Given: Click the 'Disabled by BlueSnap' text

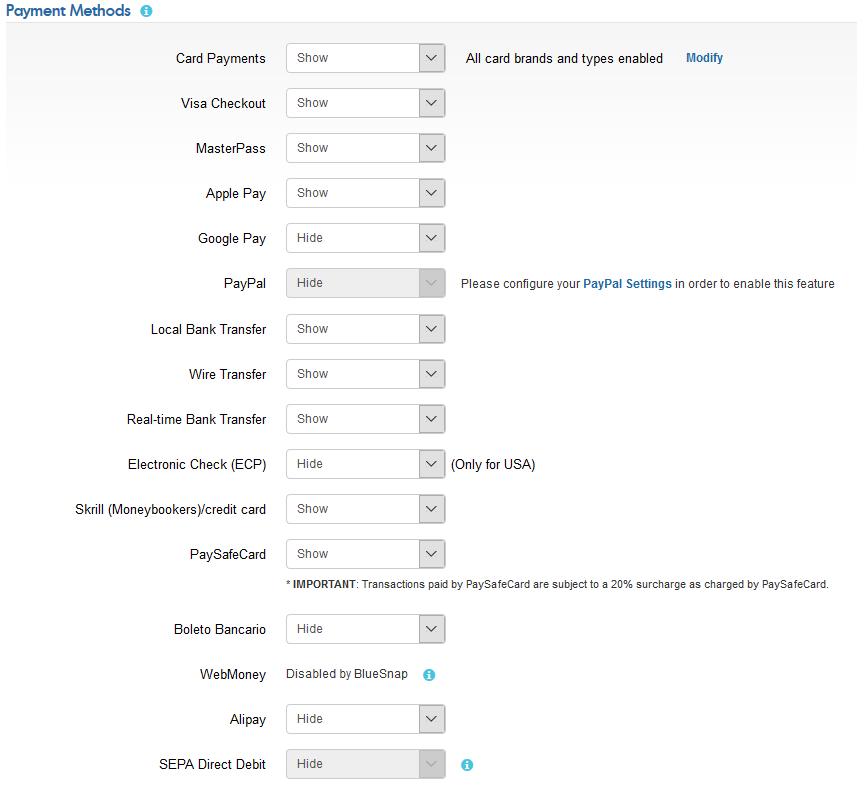Looking at the screenshot, I should pos(347,674).
